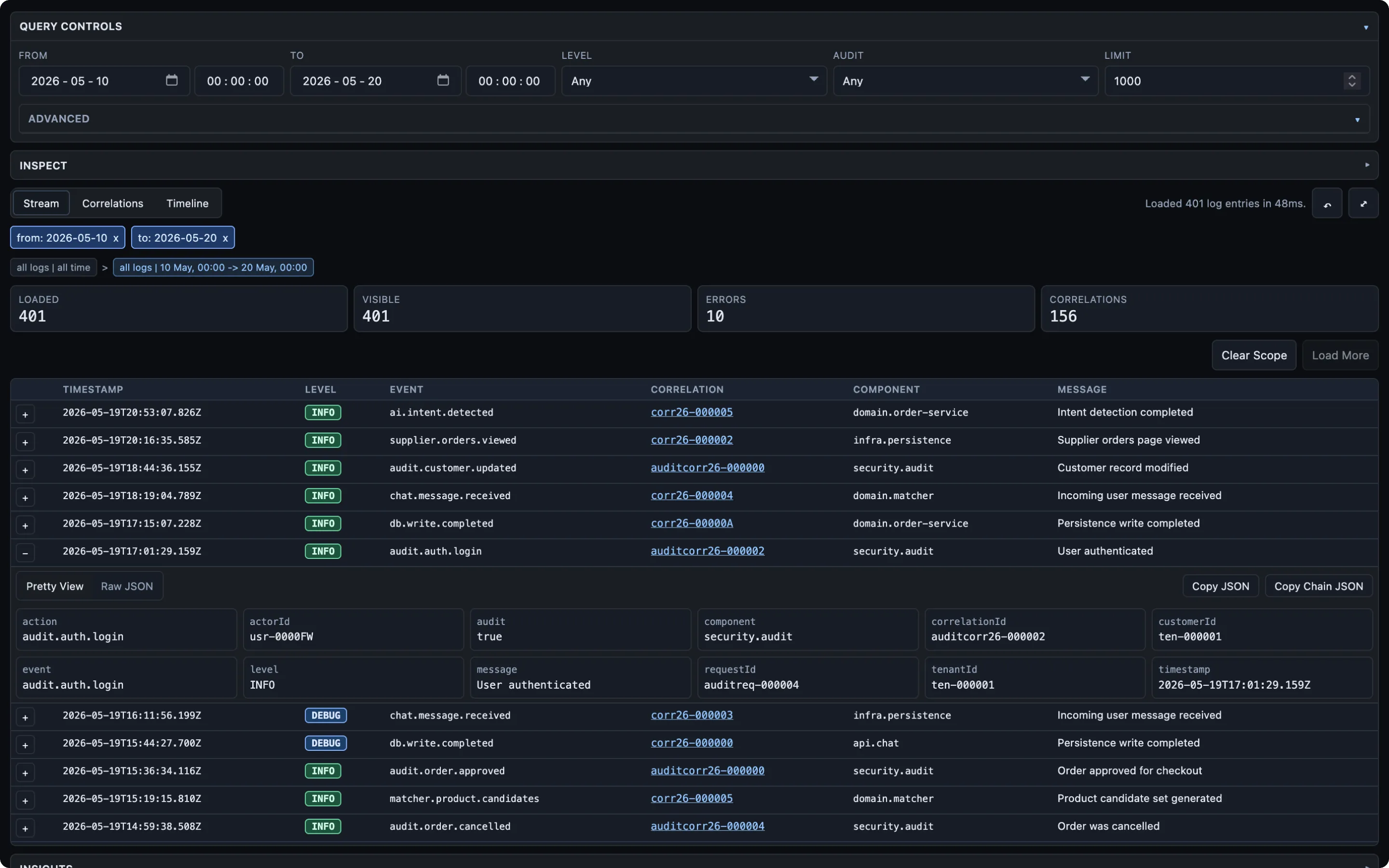
Task: Open correlation link corr26-000002
Action: (692, 440)
